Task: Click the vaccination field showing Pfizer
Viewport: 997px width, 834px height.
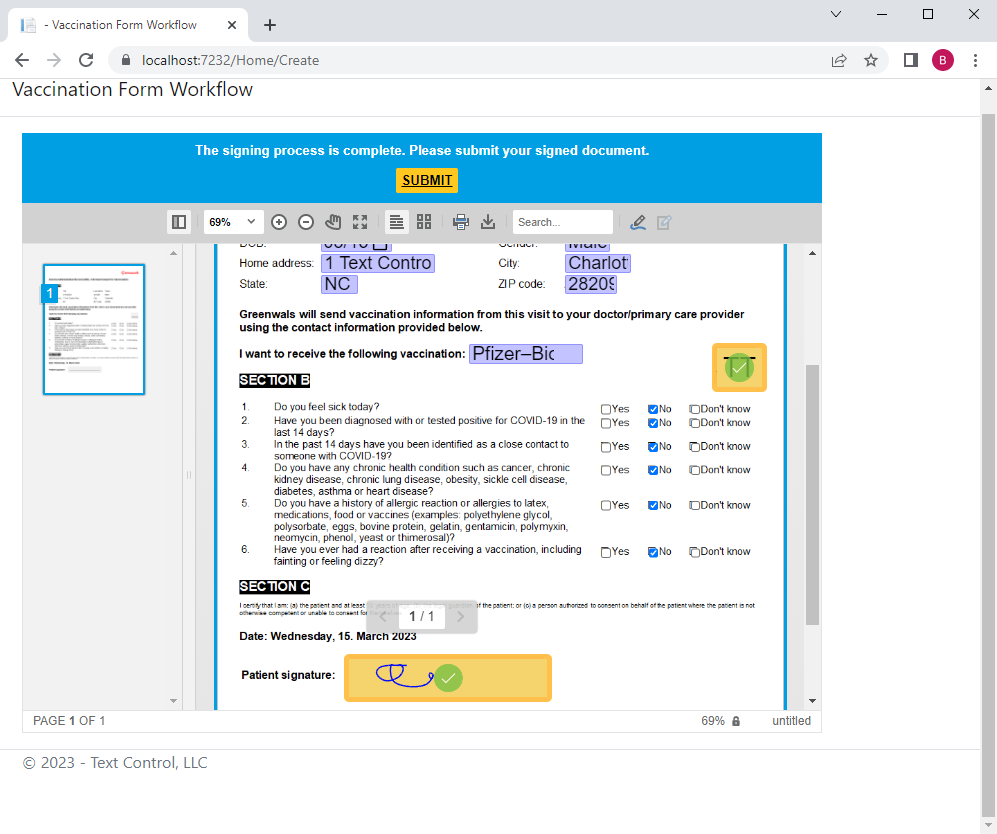Action: click(526, 354)
